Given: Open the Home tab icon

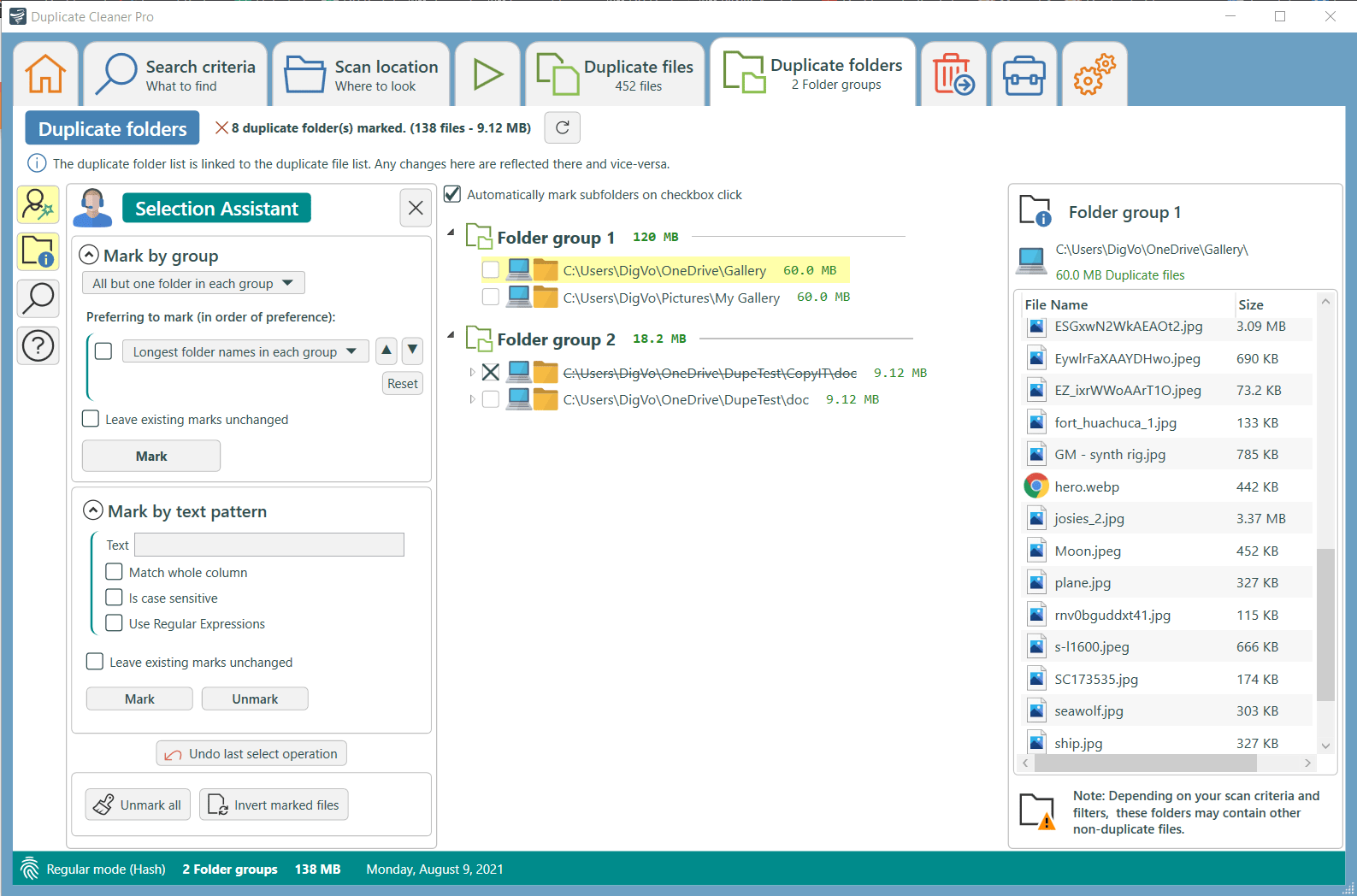Looking at the screenshot, I should (x=45, y=74).
